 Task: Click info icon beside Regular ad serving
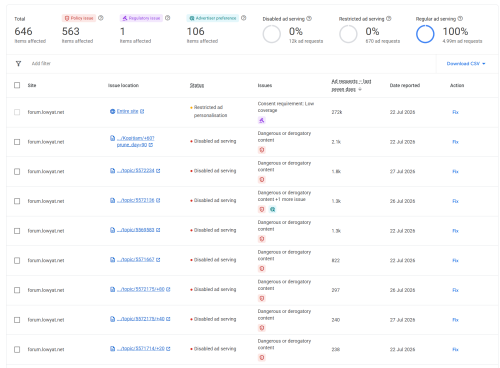[460, 19]
